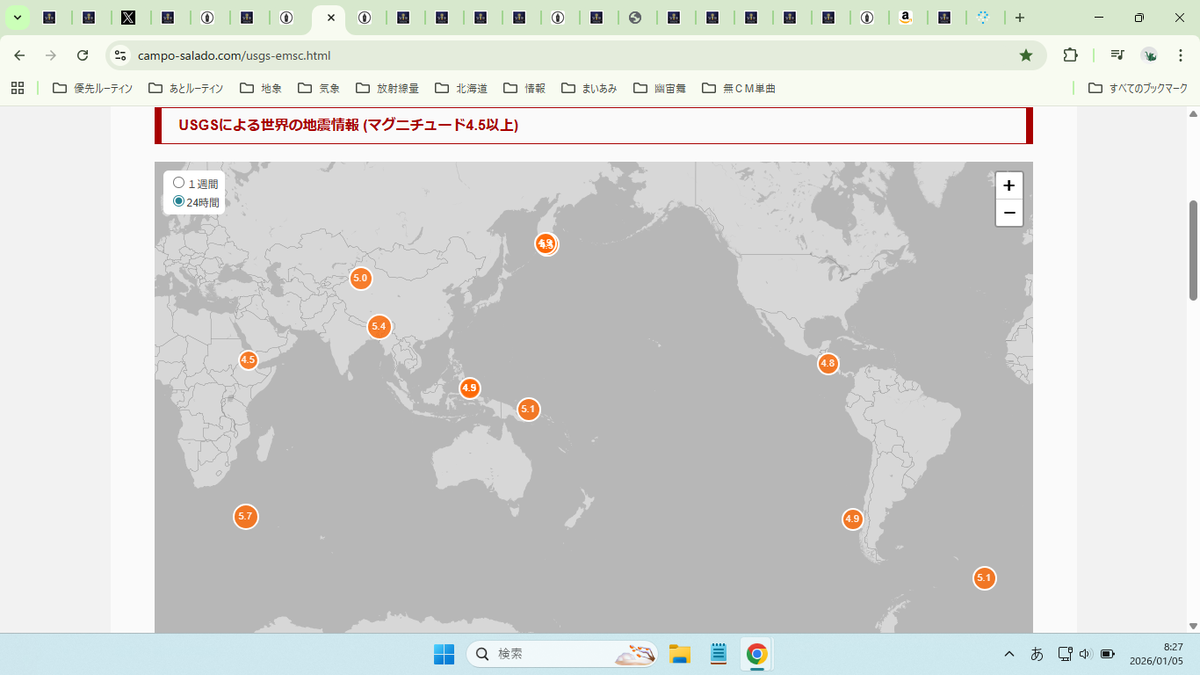Zoom out with the map minus button
The width and height of the screenshot is (1200, 675).
coord(1009,212)
